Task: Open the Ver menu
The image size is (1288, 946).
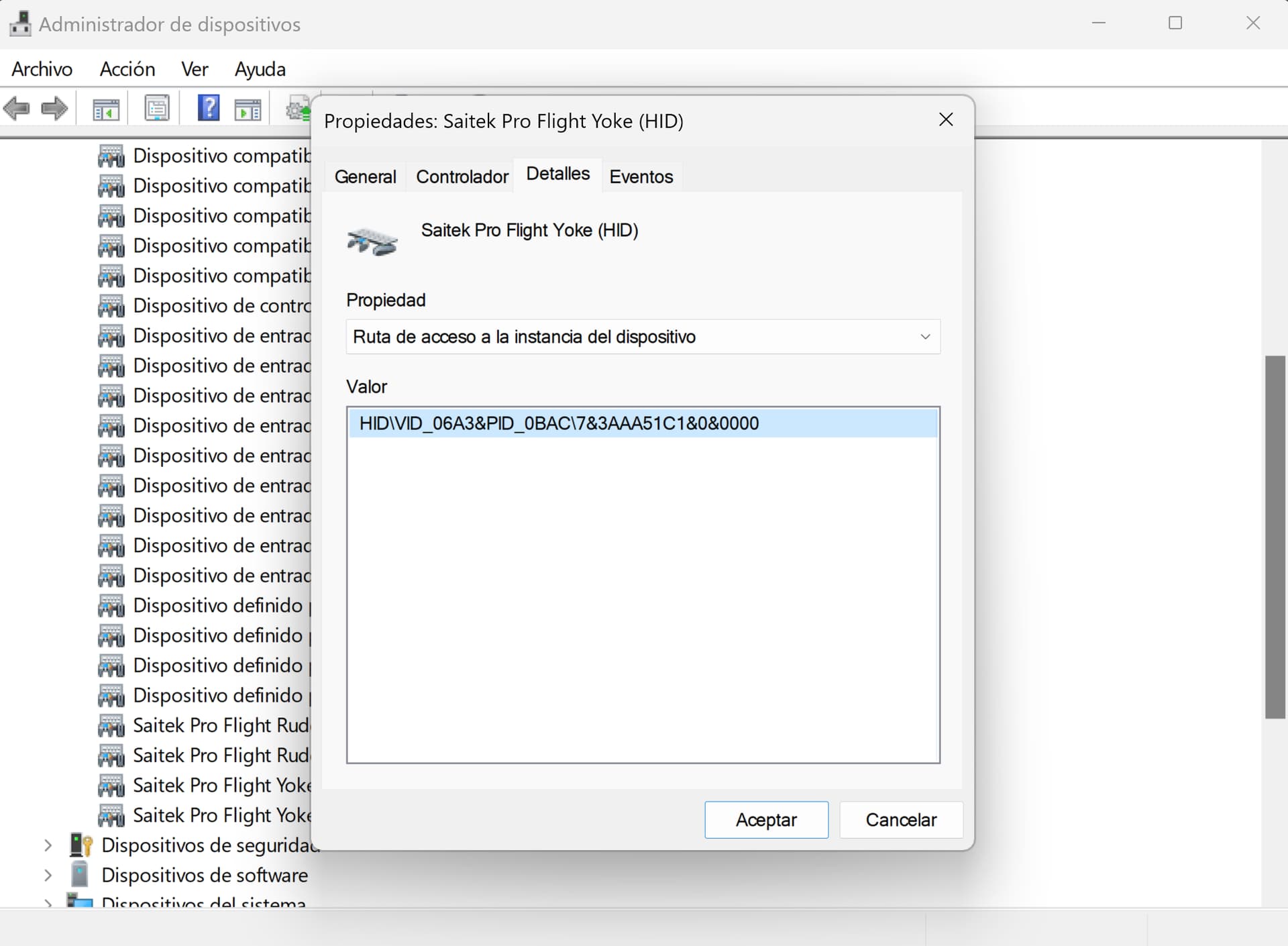Action: pos(195,69)
